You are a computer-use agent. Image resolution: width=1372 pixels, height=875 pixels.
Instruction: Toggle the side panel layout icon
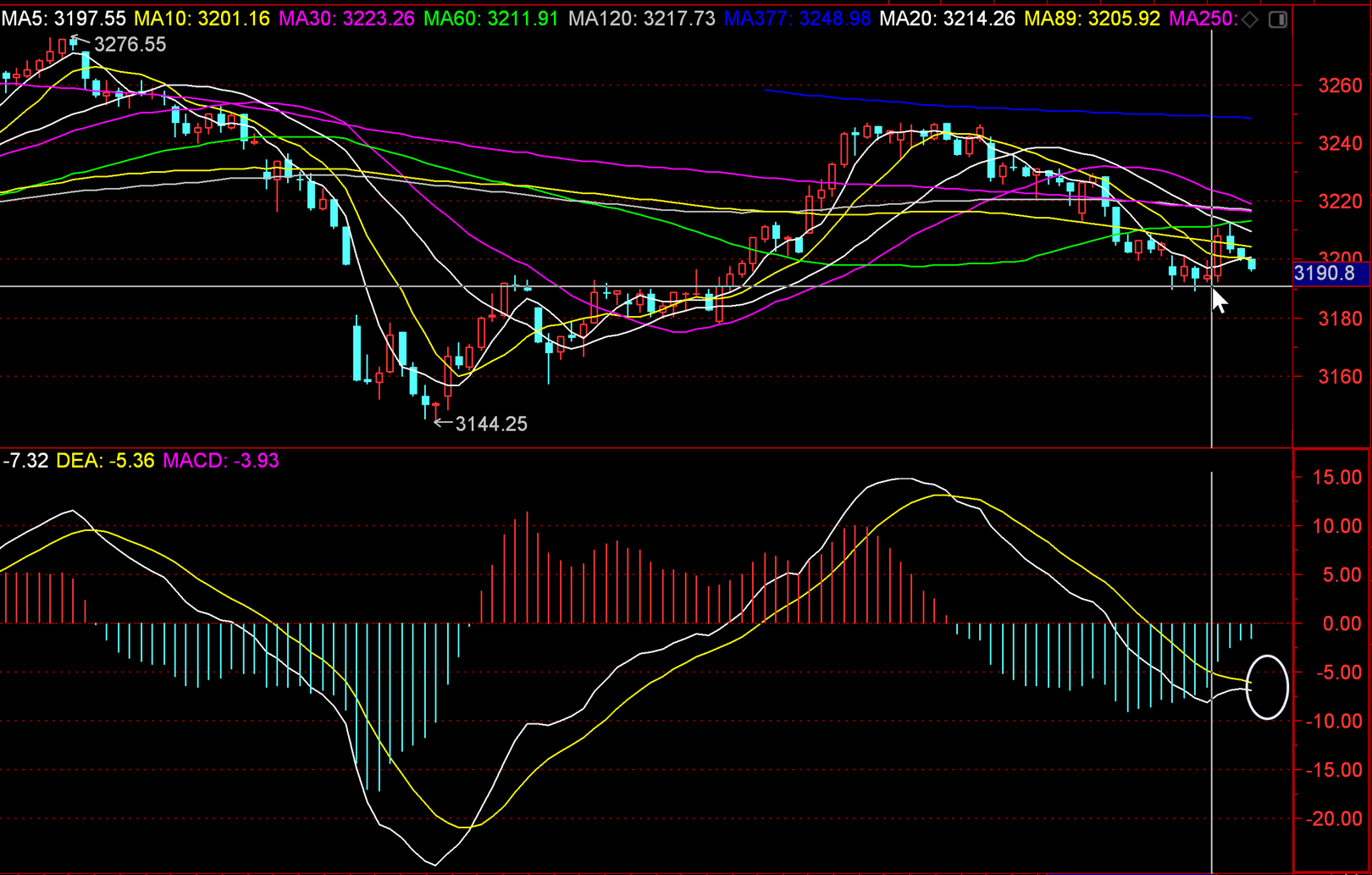[1278, 19]
